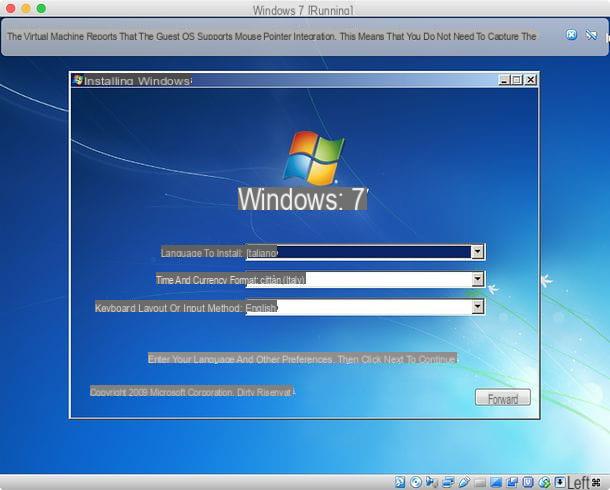This screenshot has width=610, height=490.
Task: Click the Keyboard Layout Or Input Method label
Action: click(x=168, y=308)
